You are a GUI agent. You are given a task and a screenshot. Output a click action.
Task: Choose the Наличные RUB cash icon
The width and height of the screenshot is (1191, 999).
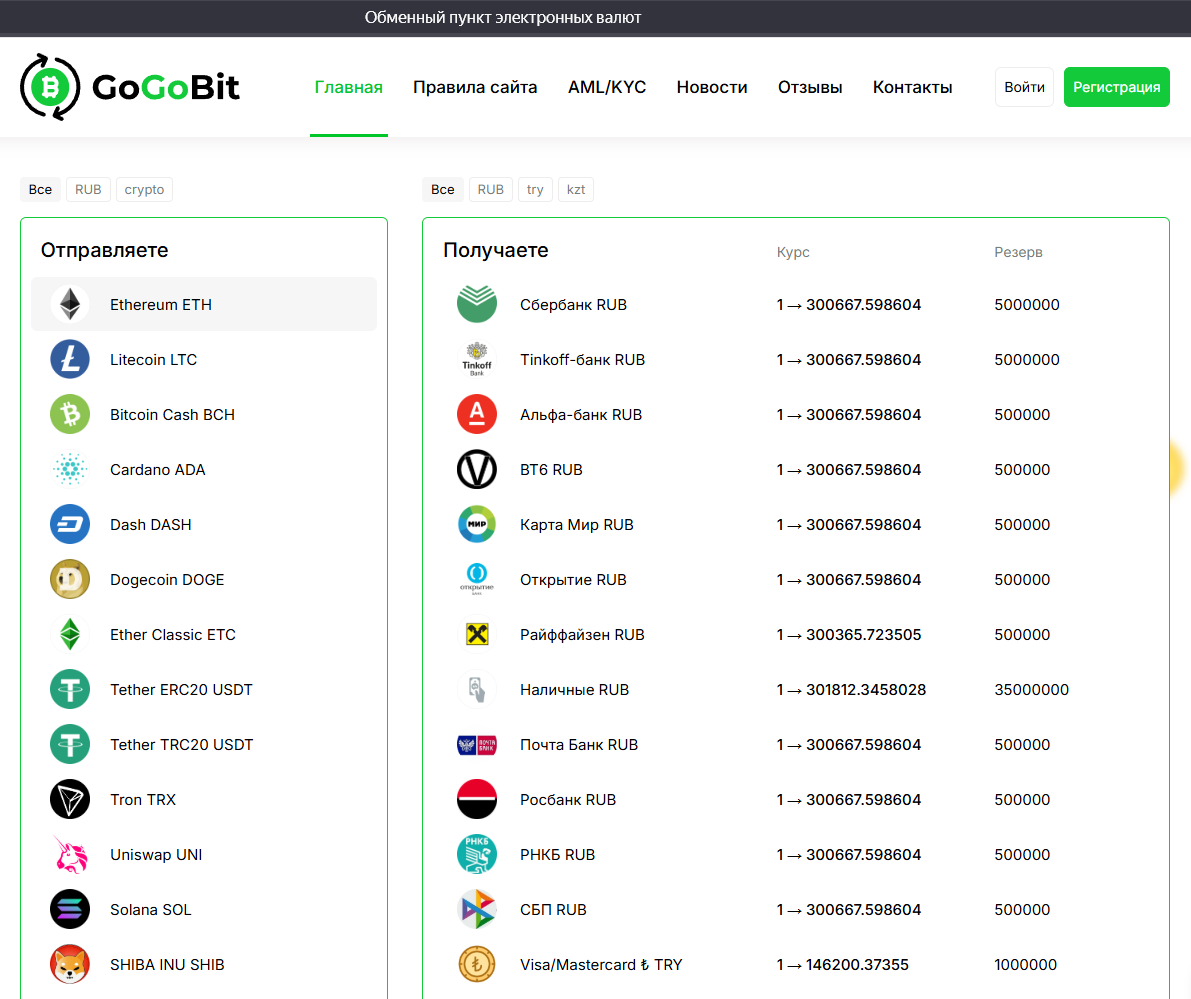pyautogui.click(x=477, y=689)
